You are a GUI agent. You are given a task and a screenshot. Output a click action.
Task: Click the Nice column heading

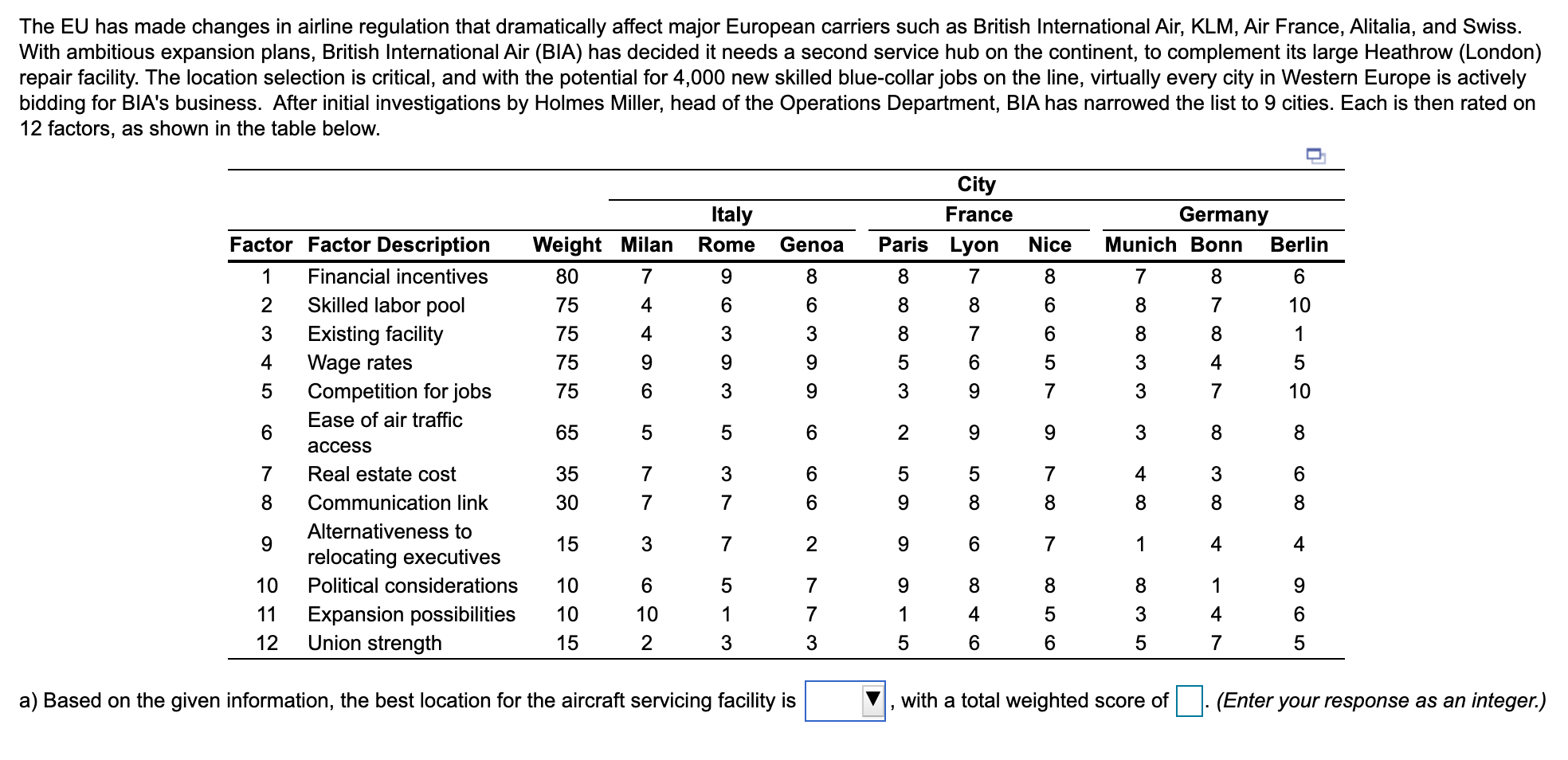1049,245
